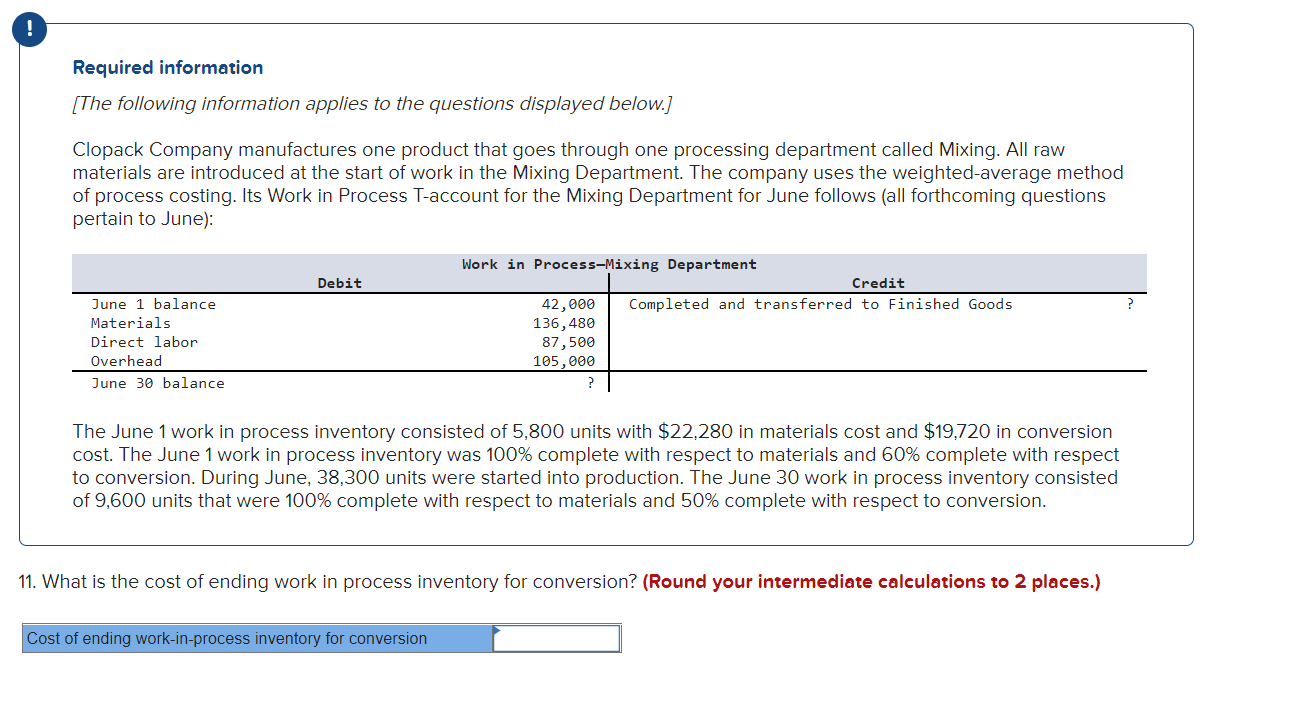Click the 'Materials' row label

[x=131, y=323]
